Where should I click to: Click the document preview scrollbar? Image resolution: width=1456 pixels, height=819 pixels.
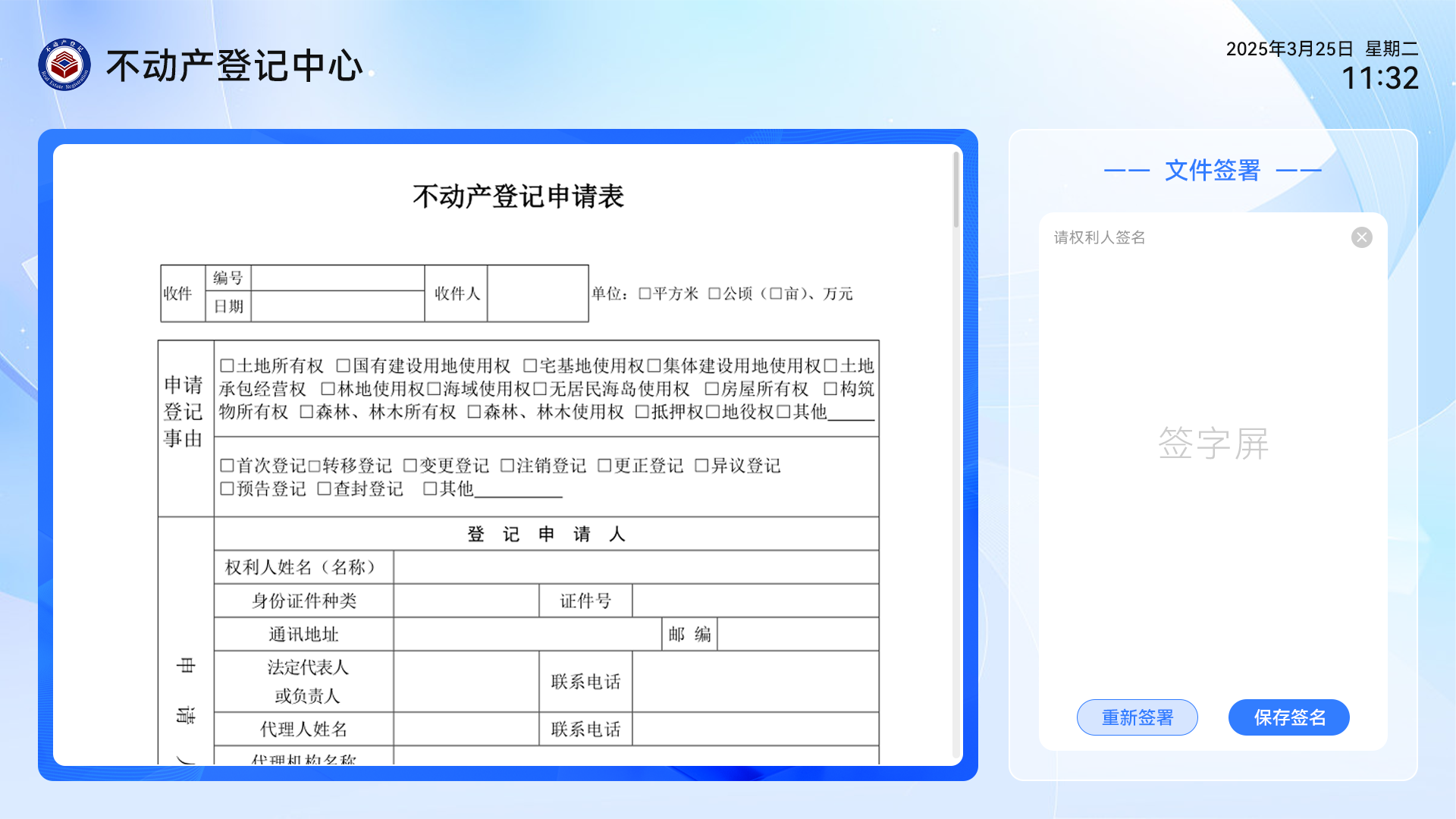(956, 190)
